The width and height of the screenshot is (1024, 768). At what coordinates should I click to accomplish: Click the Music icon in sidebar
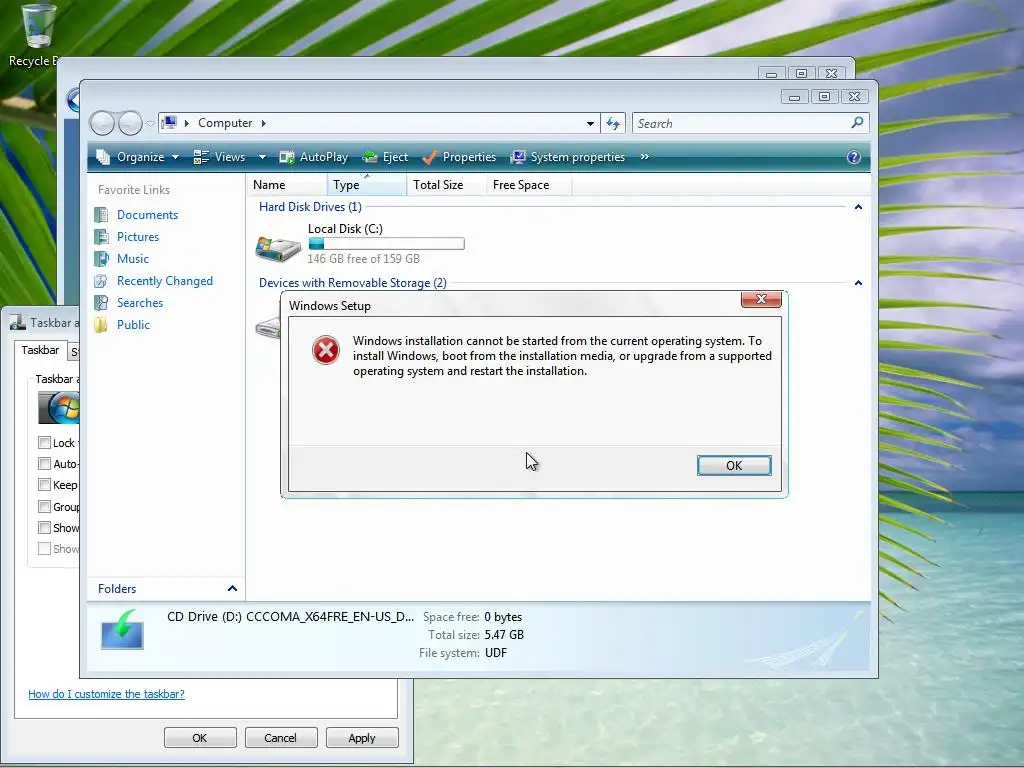point(101,259)
